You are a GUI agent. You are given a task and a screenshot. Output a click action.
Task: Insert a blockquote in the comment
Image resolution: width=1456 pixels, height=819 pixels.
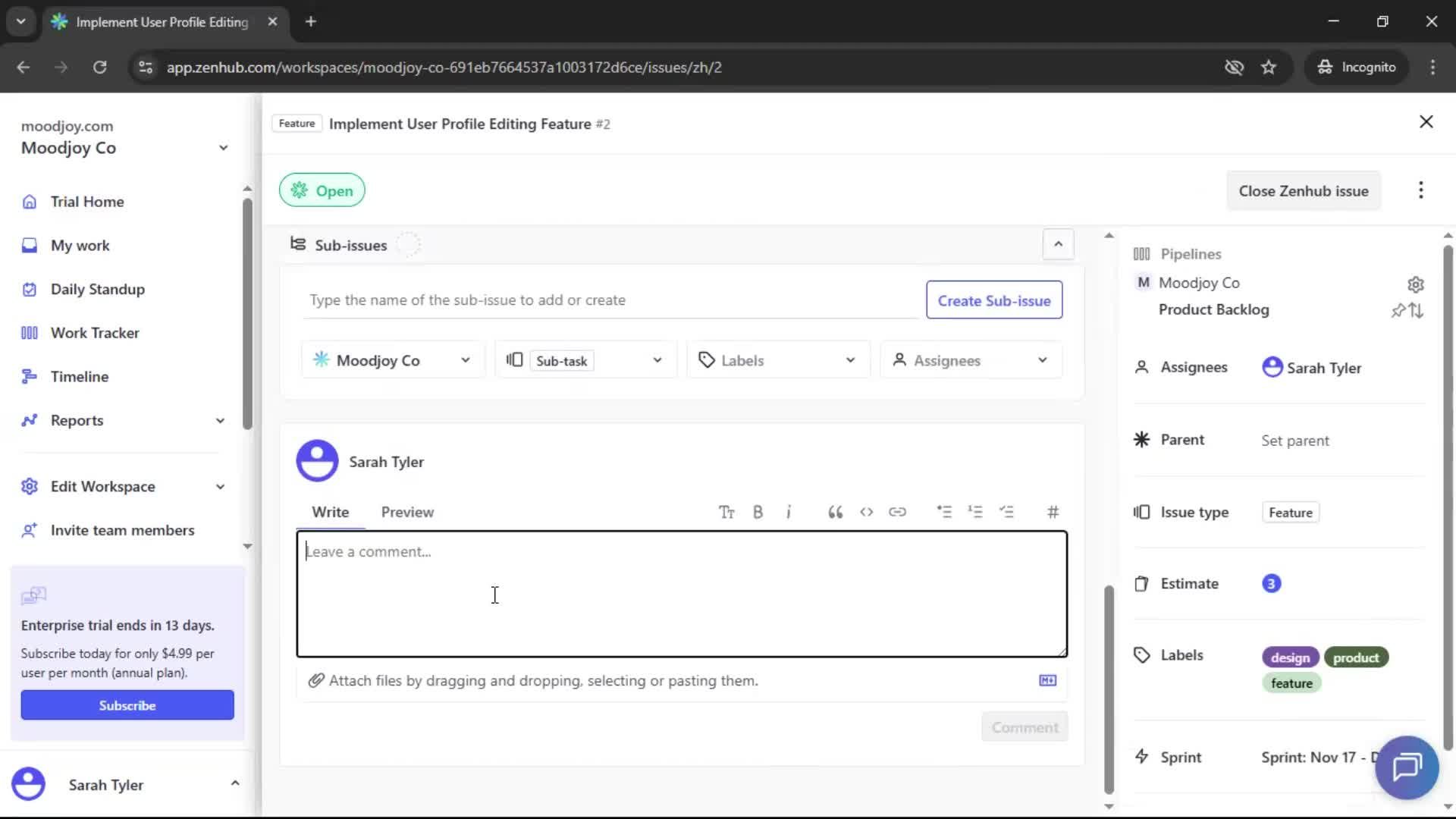click(x=834, y=512)
